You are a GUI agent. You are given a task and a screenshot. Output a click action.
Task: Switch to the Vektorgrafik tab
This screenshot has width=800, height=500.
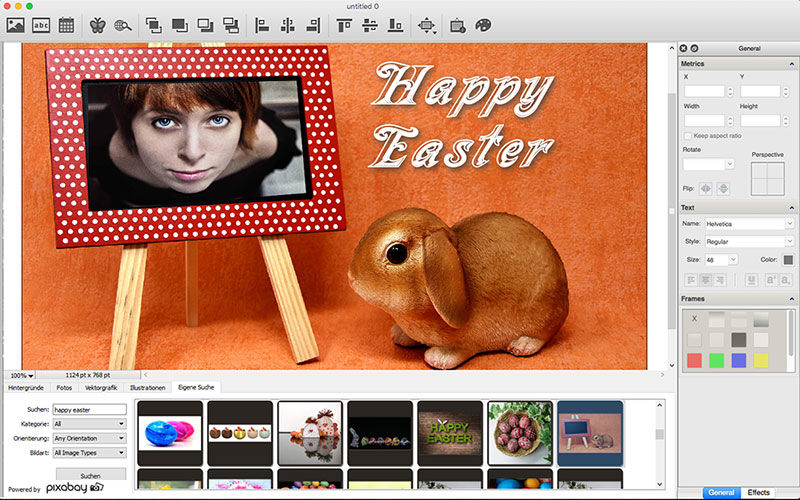(101, 388)
